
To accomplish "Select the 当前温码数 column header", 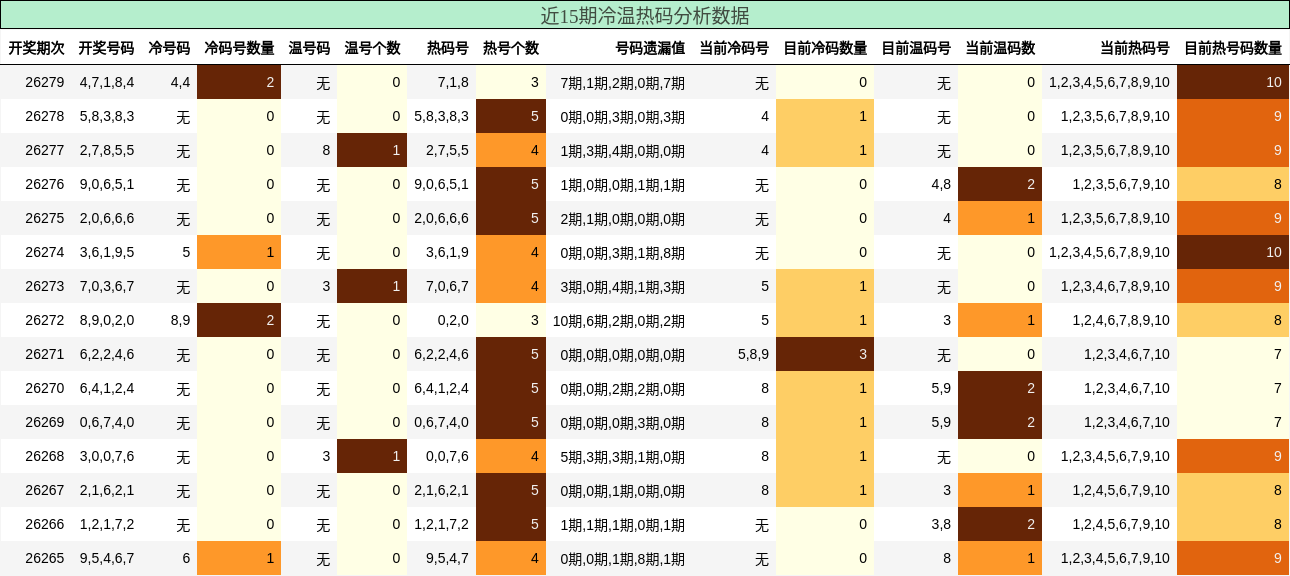I will [x=1000, y=48].
